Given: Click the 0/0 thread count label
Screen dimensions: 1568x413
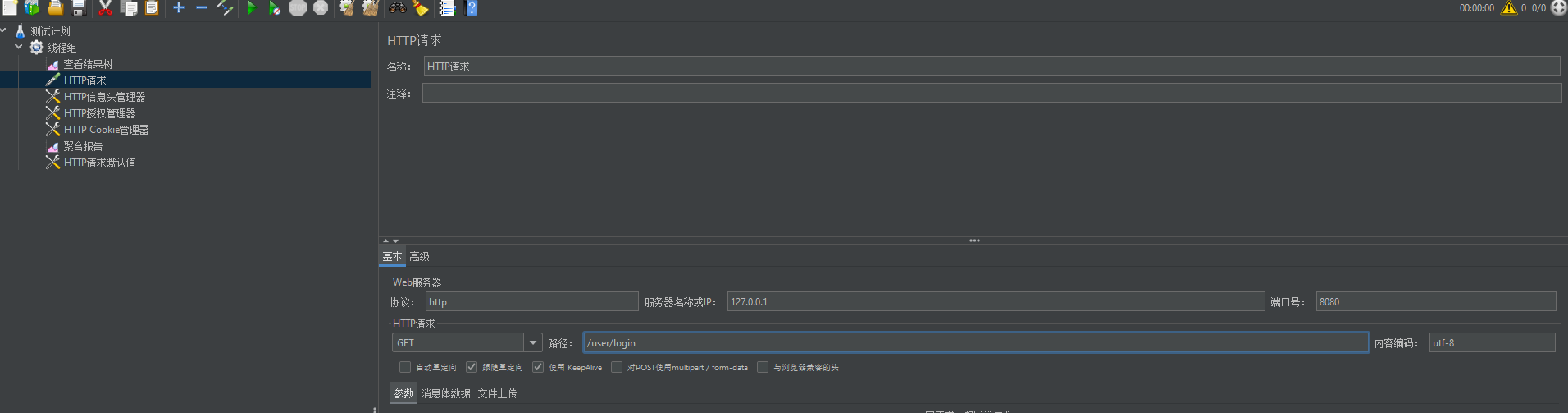Looking at the screenshot, I should pyautogui.click(x=1538, y=8).
